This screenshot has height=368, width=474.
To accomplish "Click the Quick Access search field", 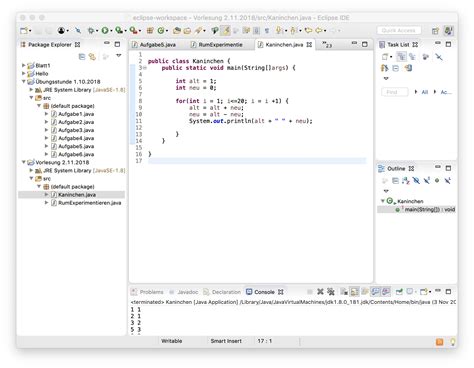I will (x=399, y=31).
